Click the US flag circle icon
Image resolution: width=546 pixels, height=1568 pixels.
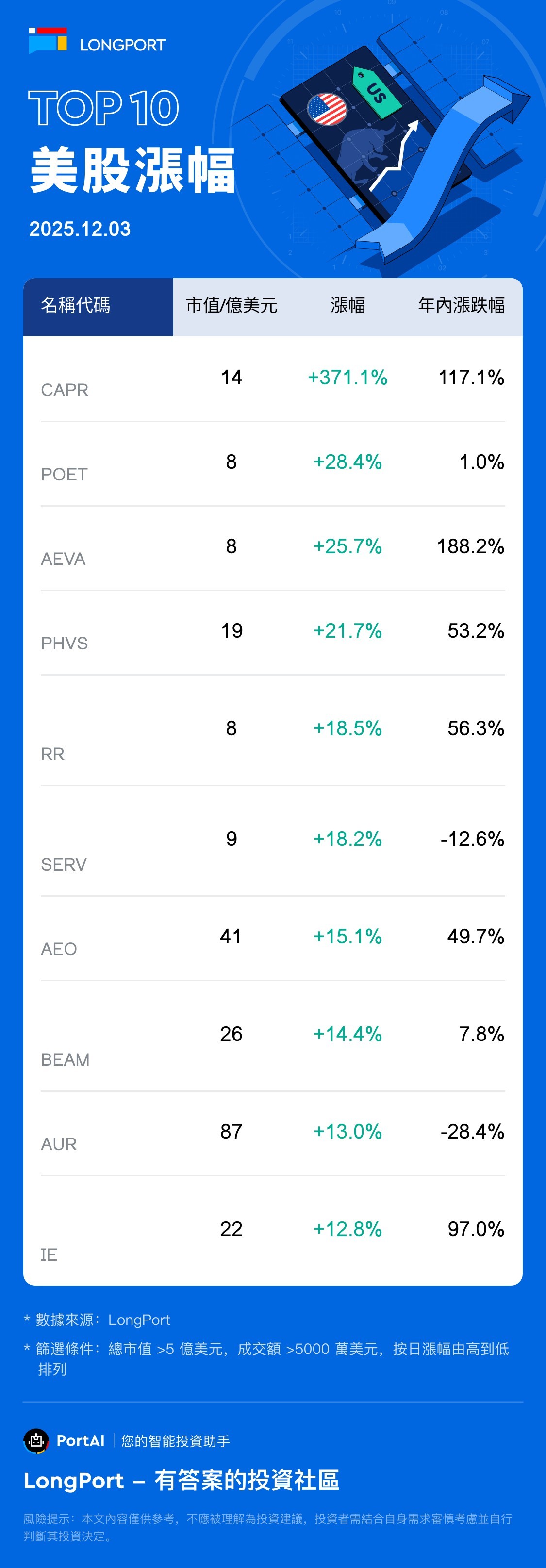pyautogui.click(x=327, y=109)
